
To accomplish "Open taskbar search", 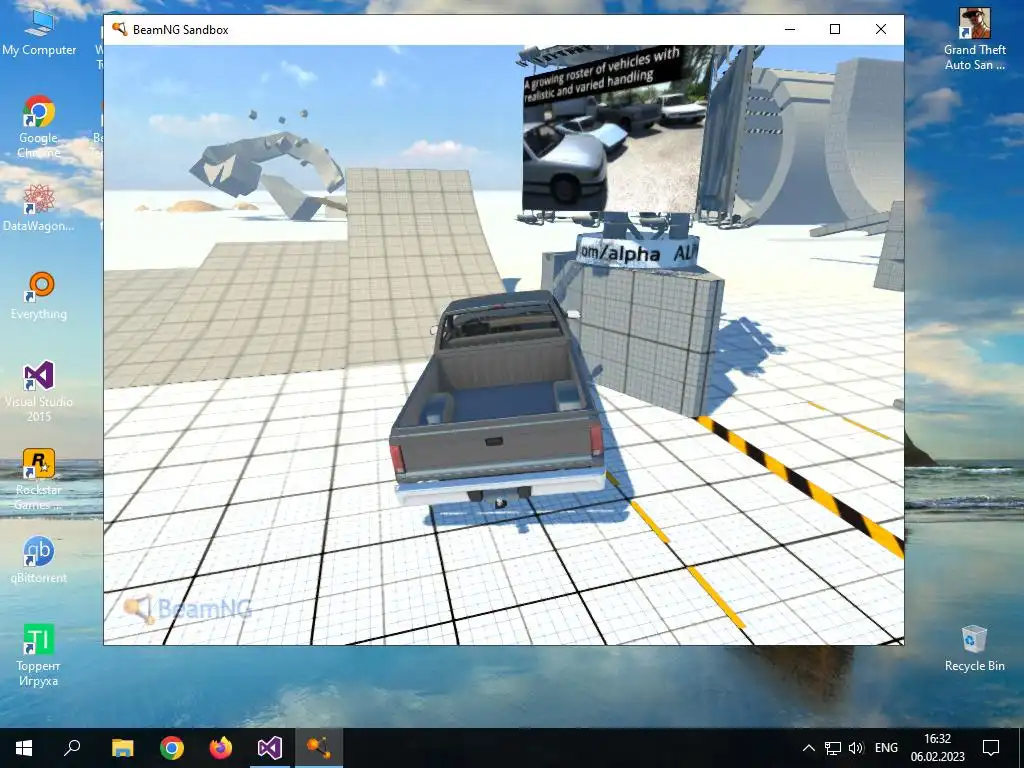I will coord(72,748).
